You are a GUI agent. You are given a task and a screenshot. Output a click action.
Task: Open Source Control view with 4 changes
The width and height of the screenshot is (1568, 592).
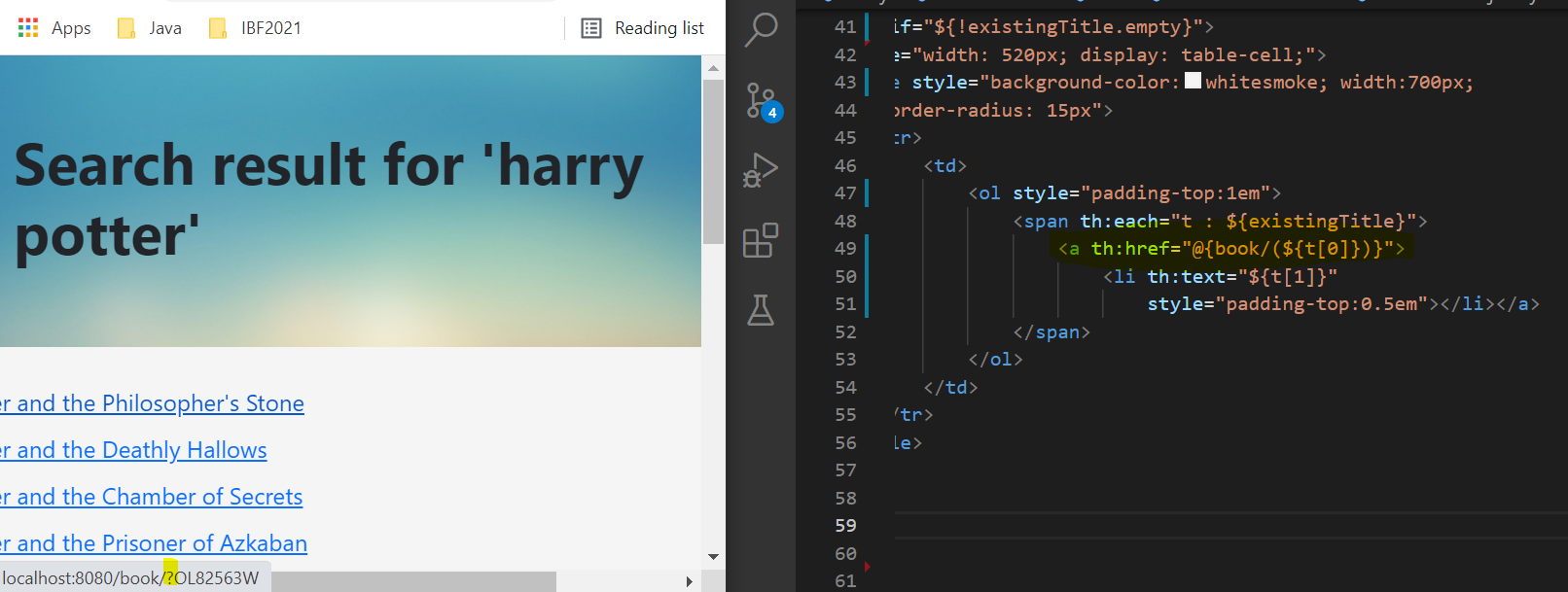[763, 101]
